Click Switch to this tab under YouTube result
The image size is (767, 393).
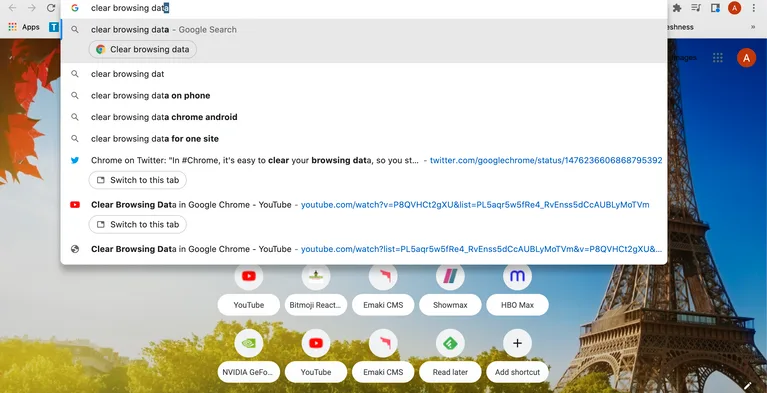(137, 225)
